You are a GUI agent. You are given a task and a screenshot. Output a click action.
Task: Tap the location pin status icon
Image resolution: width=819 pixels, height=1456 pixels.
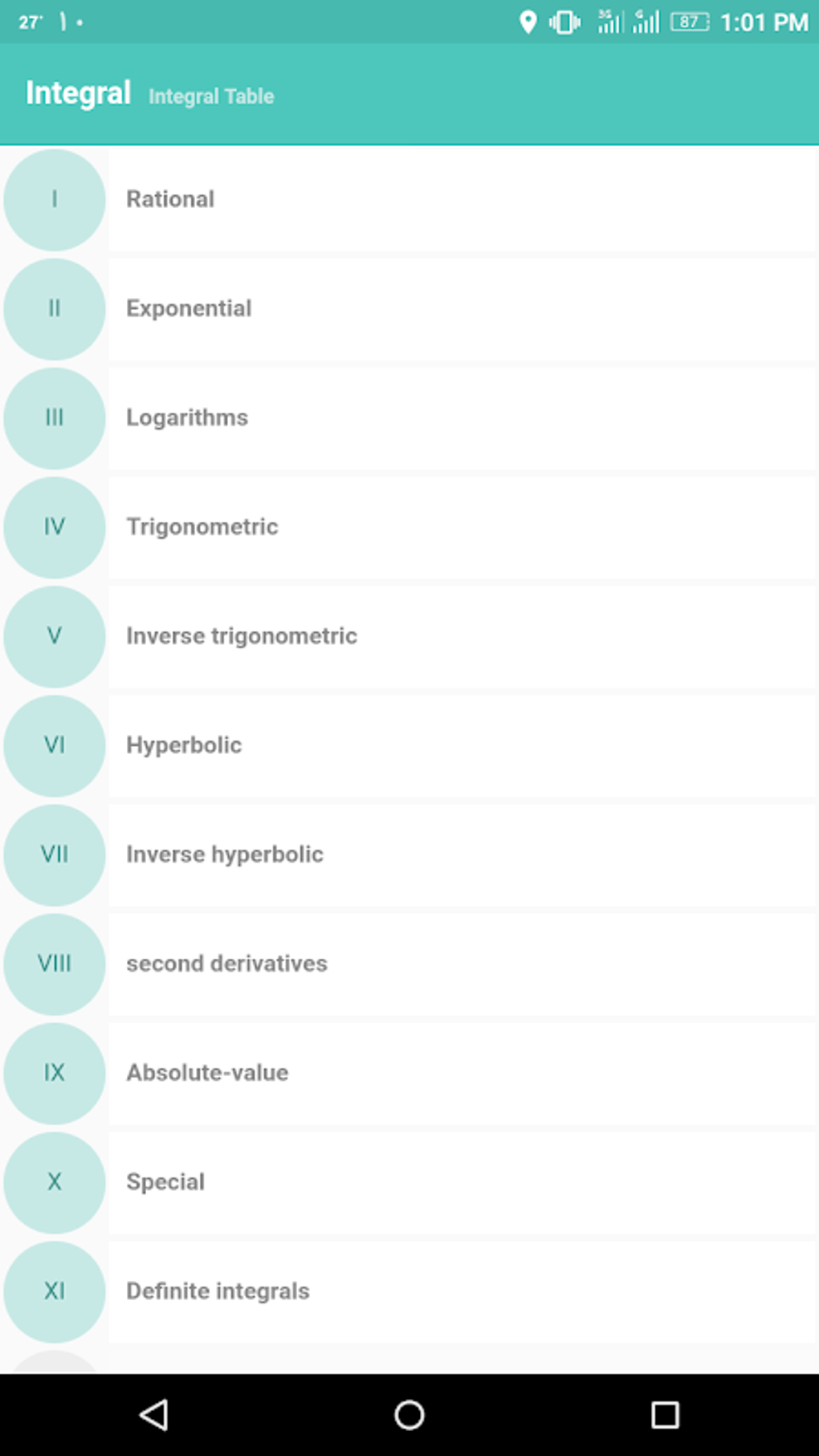[528, 22]
